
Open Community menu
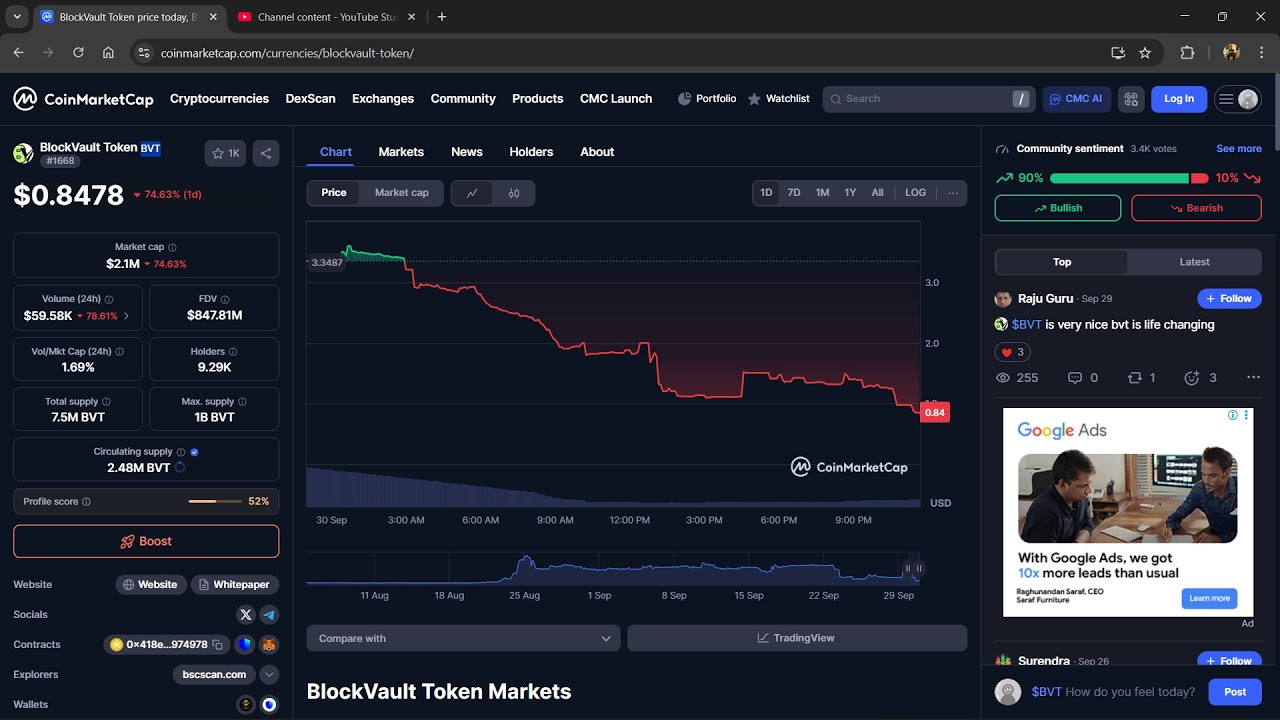pos(463,99)
